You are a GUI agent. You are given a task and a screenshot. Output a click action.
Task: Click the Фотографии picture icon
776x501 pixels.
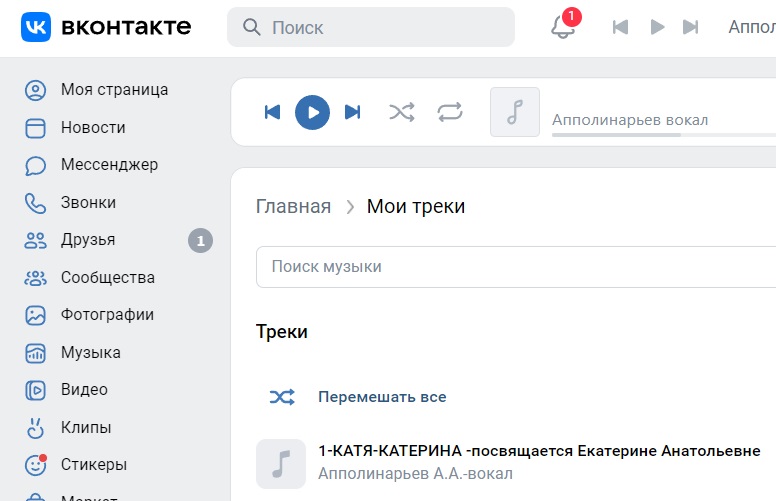click(x=36, y=315)
